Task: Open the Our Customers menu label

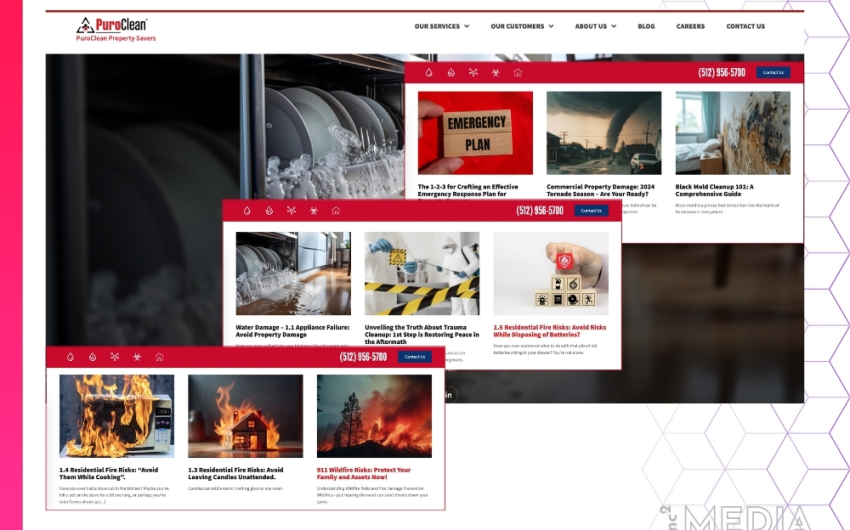Action: (517, 26)
